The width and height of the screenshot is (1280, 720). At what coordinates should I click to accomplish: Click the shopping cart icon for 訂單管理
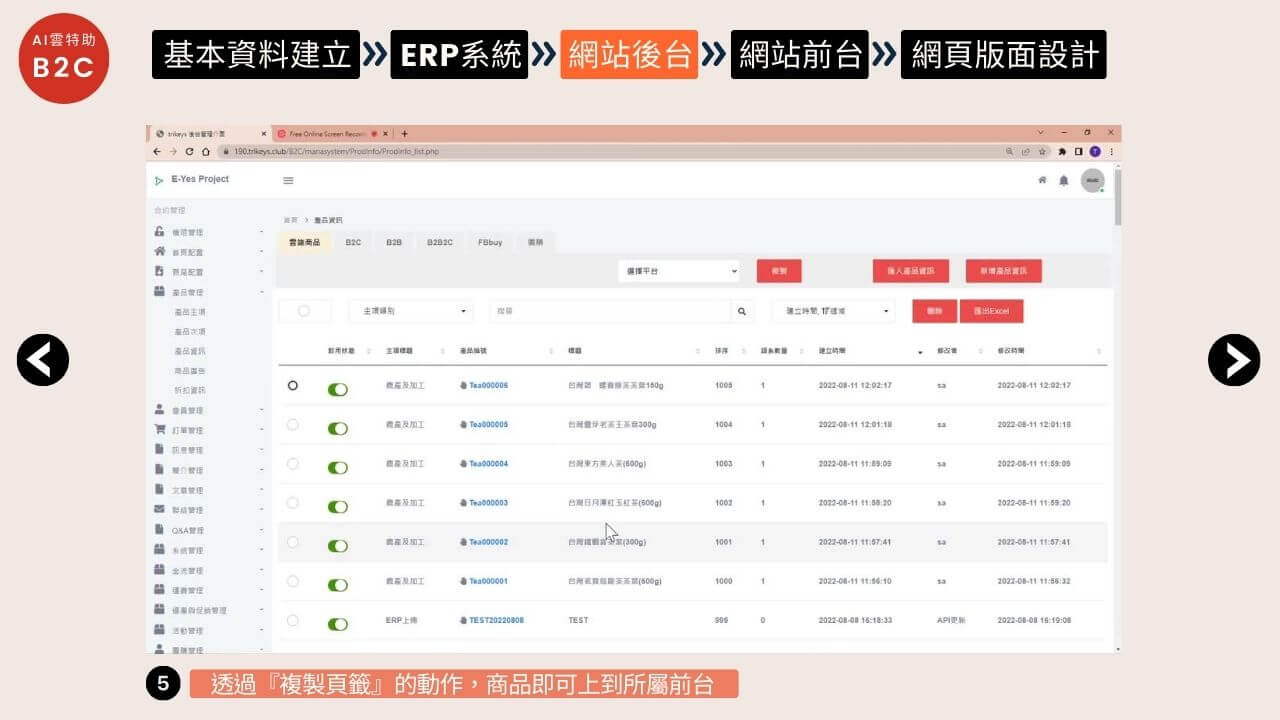click(x=159, y=430)
